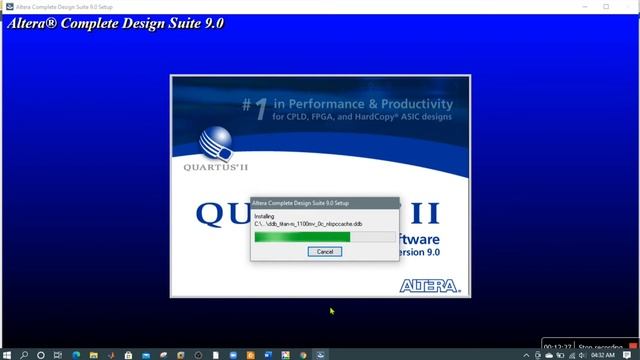This screenshot has height=360, width=640.
Task: Open the Mail app from taskbar
Action: click(146, 355)
